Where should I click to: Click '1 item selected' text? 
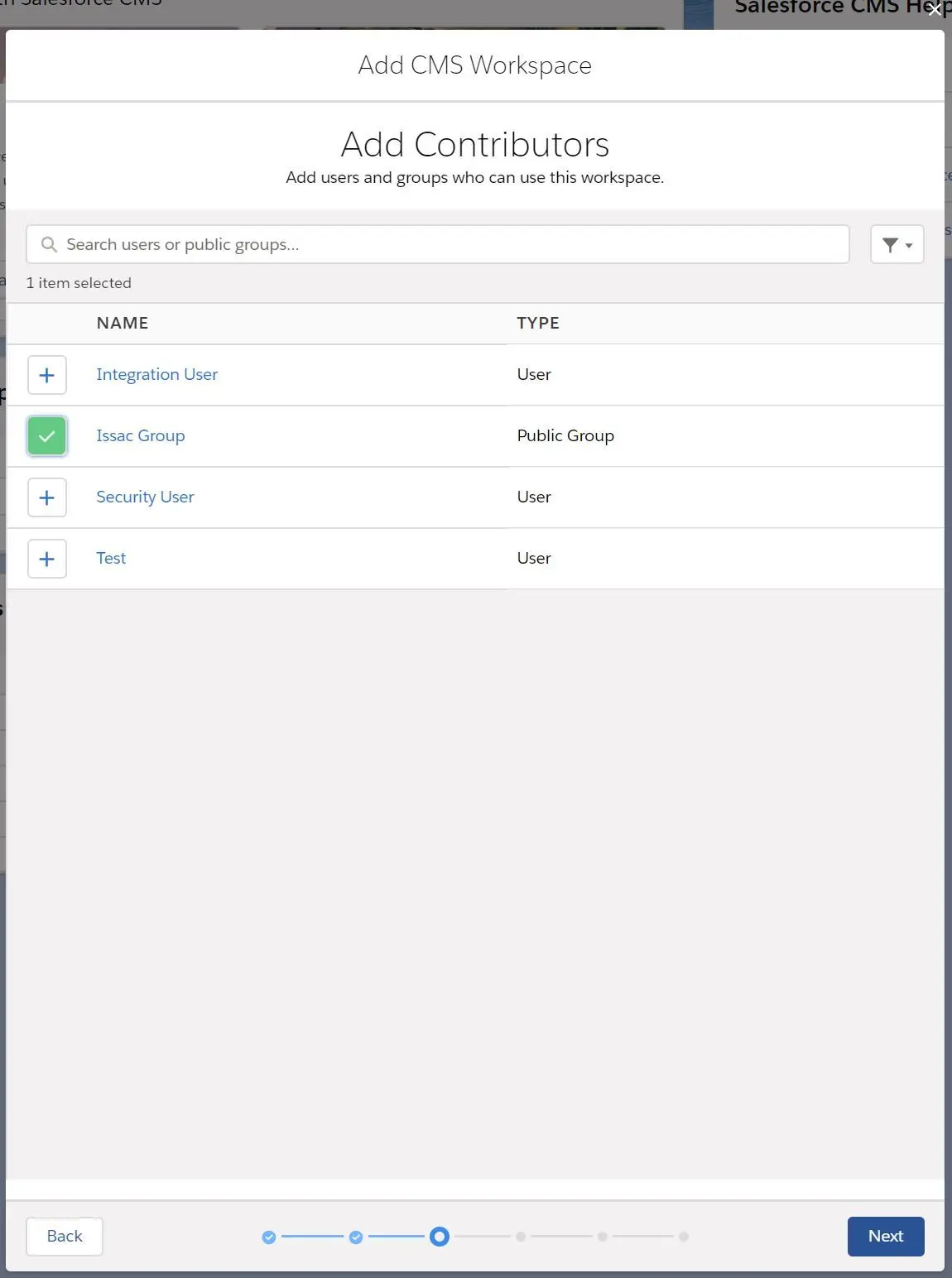click(79, 282)
